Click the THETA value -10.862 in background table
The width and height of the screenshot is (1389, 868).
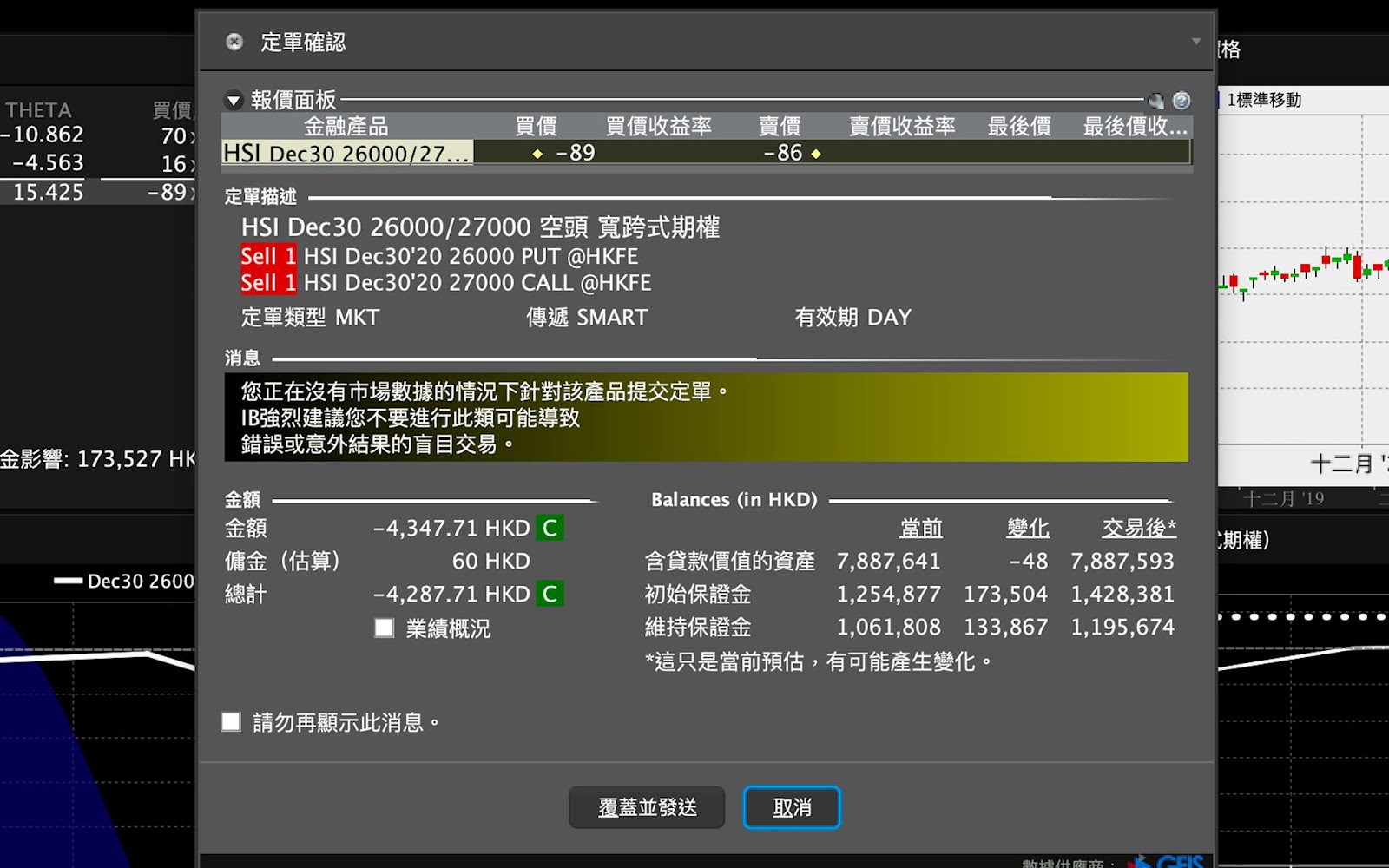pyautogui.click(x=43, y=135)
